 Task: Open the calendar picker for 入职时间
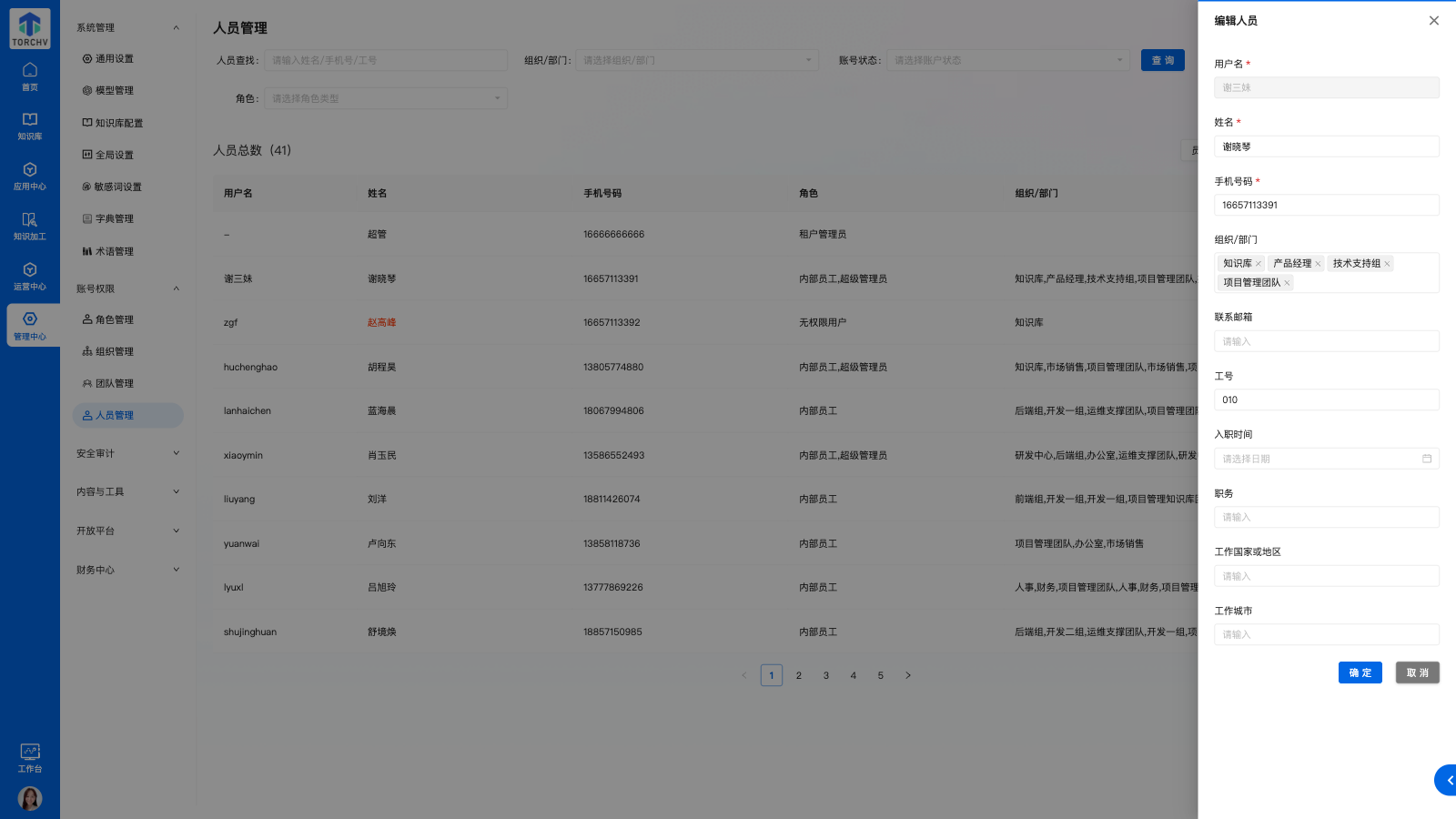click(x=1426, y=459)
